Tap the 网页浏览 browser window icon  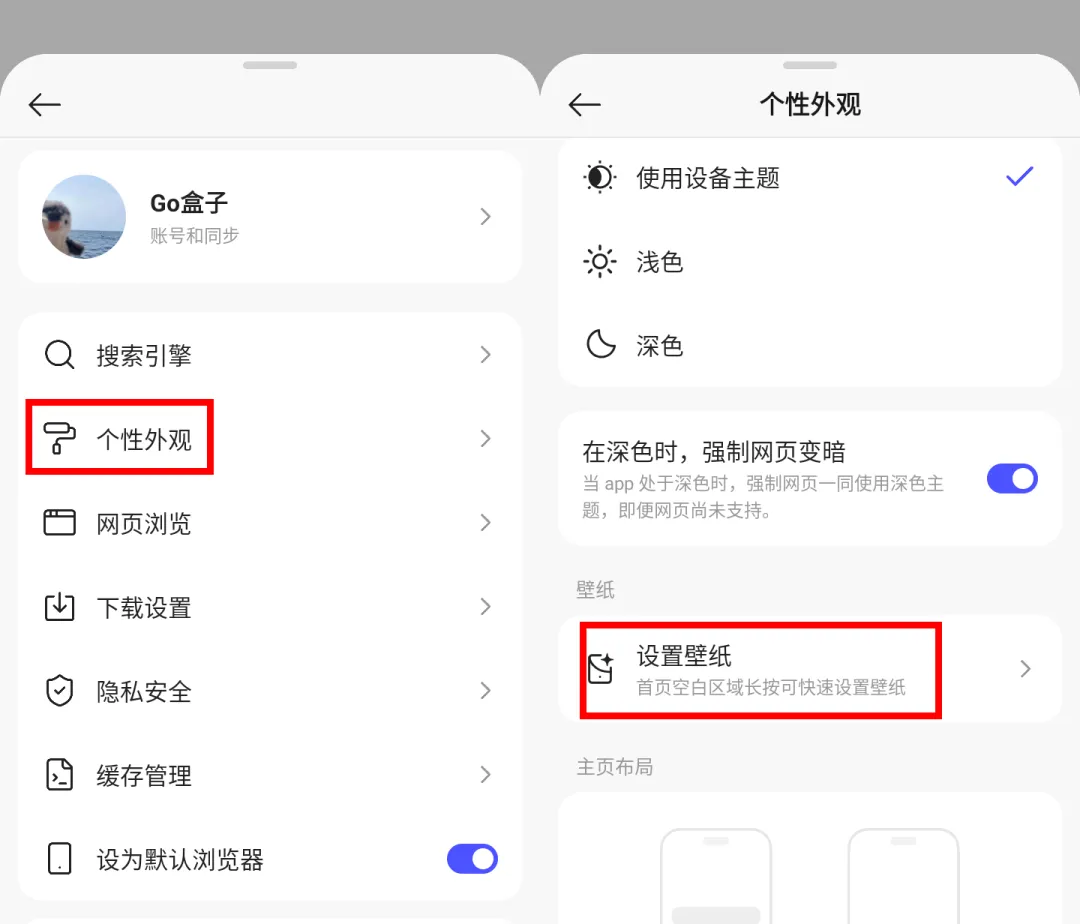59,523
